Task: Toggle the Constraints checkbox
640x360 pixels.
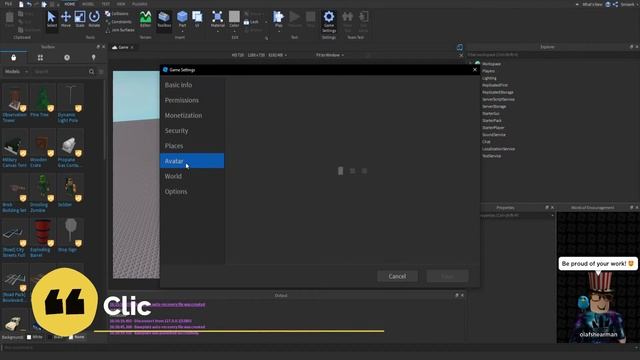Action: 118,22
